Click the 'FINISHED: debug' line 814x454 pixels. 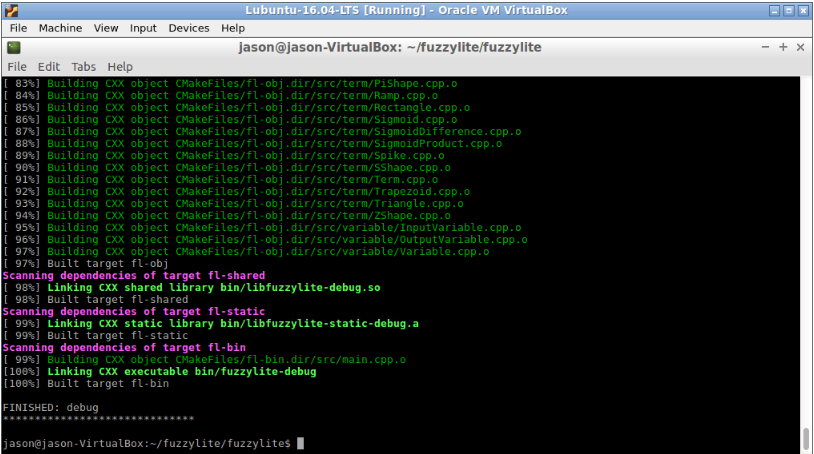click(x=50, y=408)
